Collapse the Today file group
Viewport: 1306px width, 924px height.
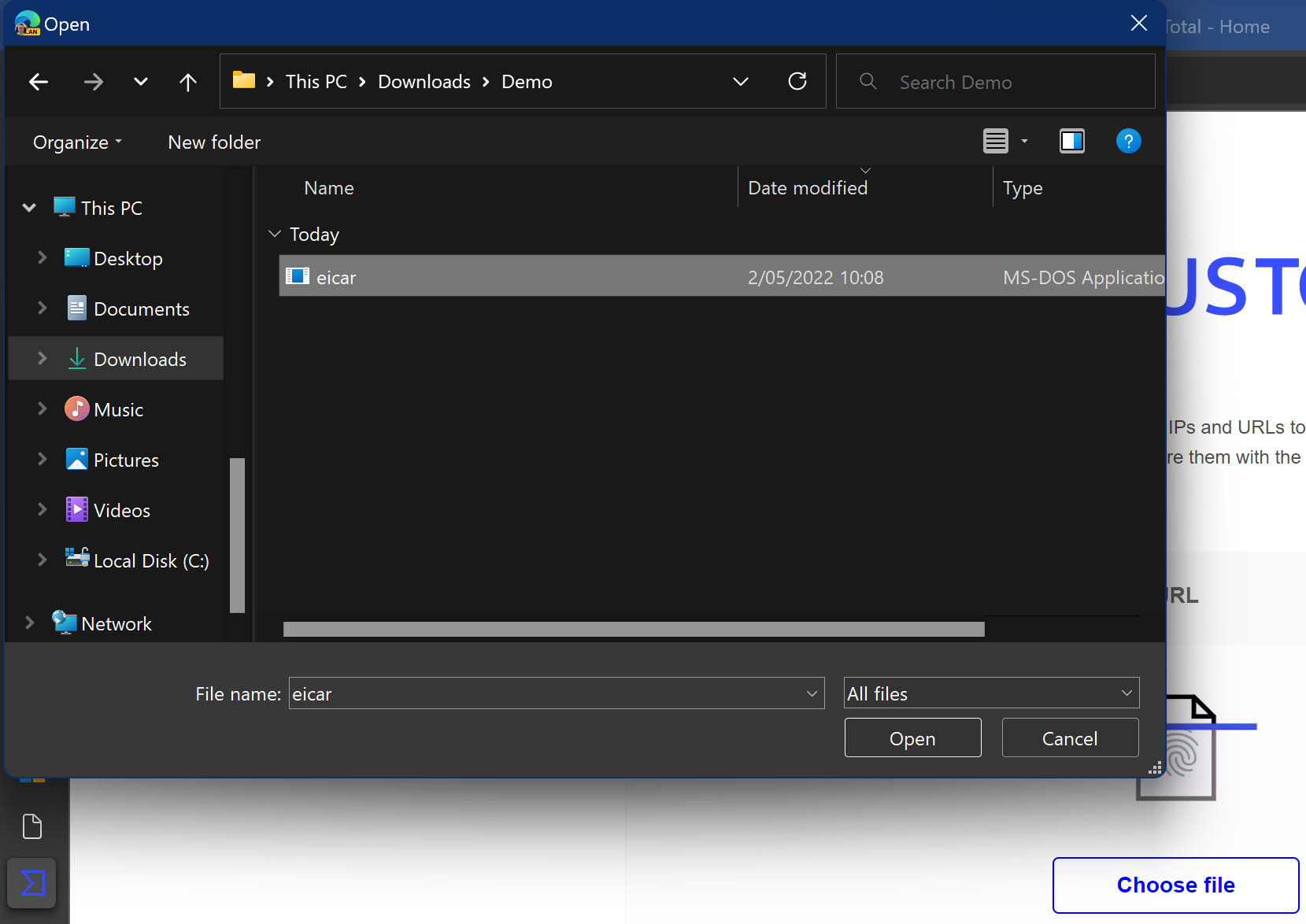(275, 235)
